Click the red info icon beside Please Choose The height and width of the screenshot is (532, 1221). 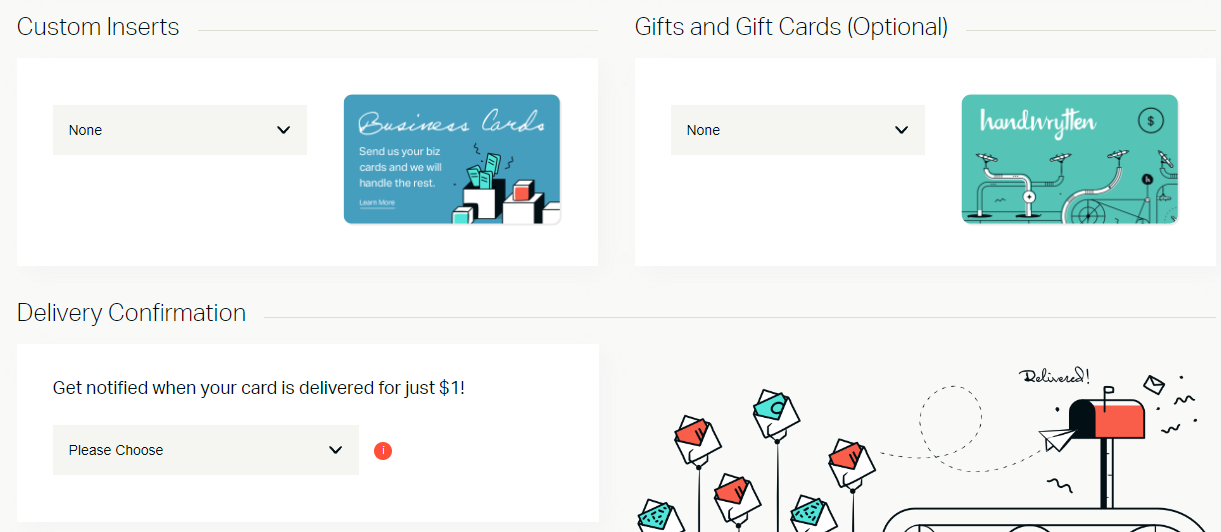coord(383,451)
